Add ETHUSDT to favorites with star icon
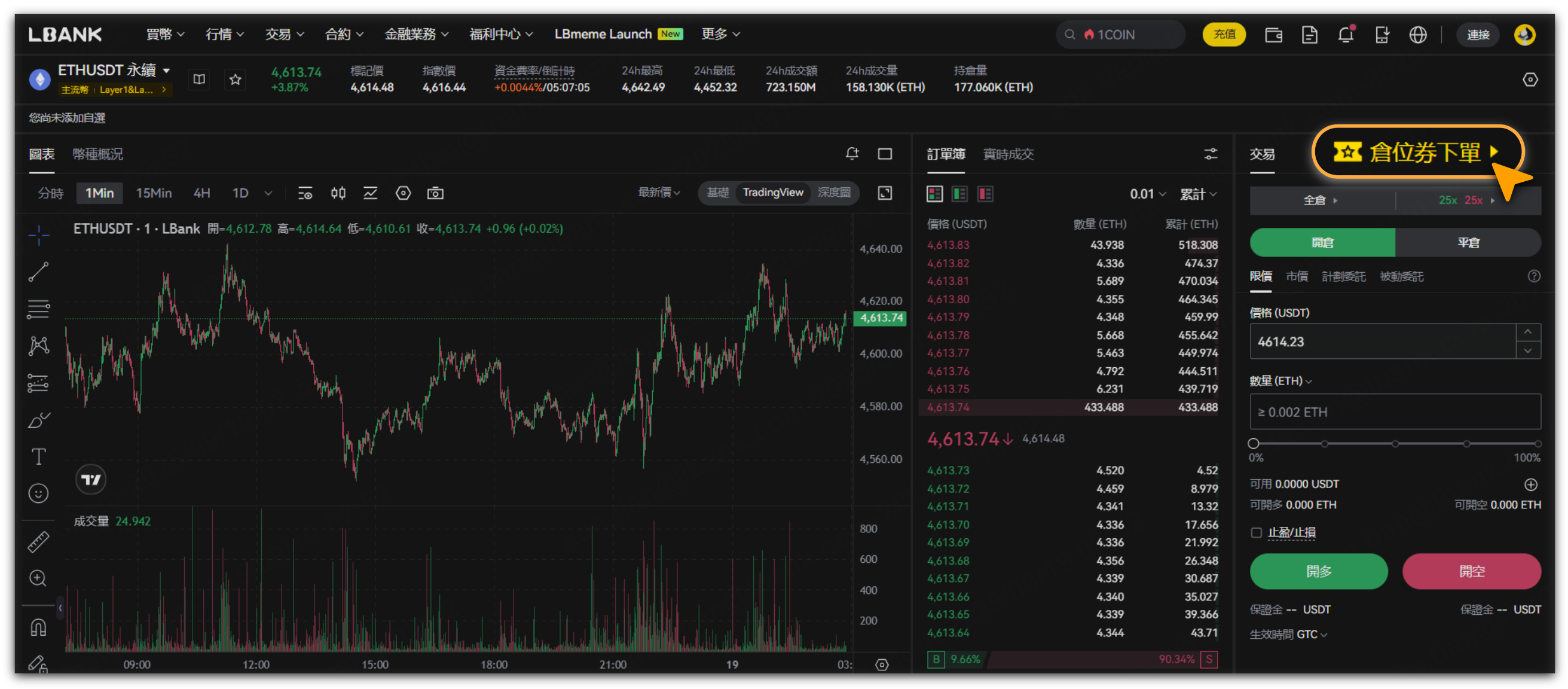This screenshot has height=689, width=1568. pyautogui.click(x=235, y=79)
